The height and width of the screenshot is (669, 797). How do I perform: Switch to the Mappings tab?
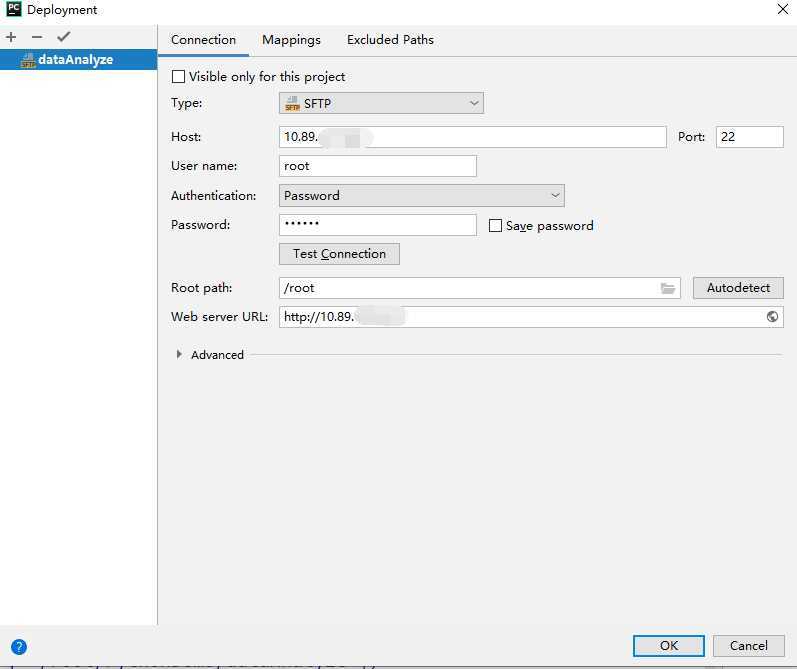point(291,40)
